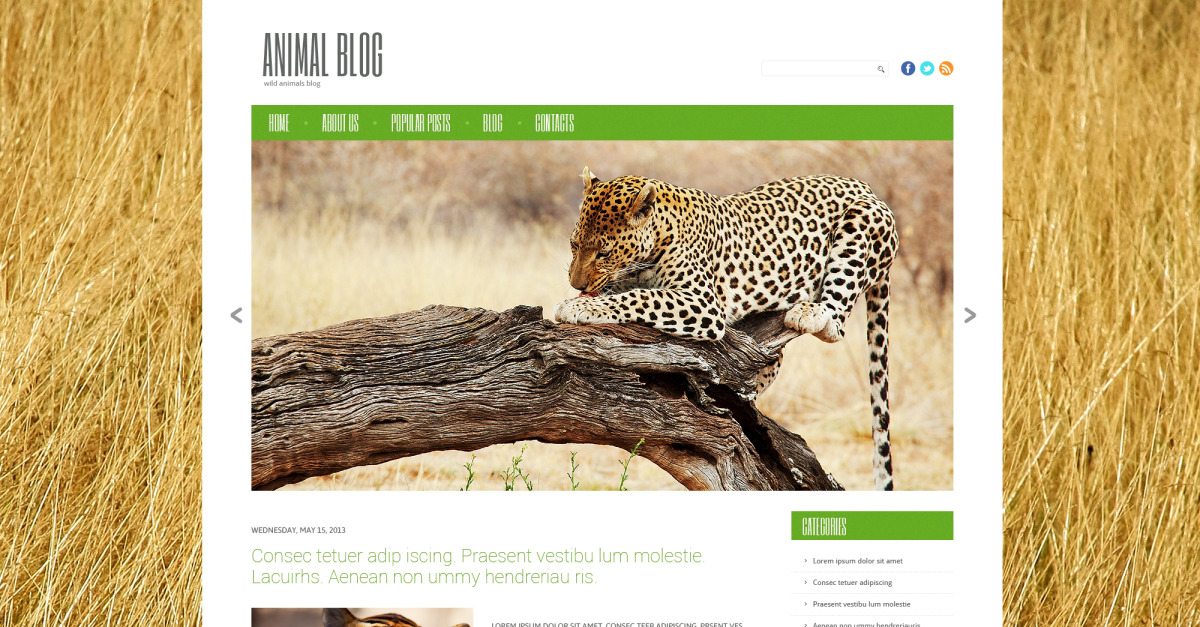This screenshot has width=1200, height=627.
Task: Open Popular Posts menu item
Action: pyautogui.click(x=420, y=123)
